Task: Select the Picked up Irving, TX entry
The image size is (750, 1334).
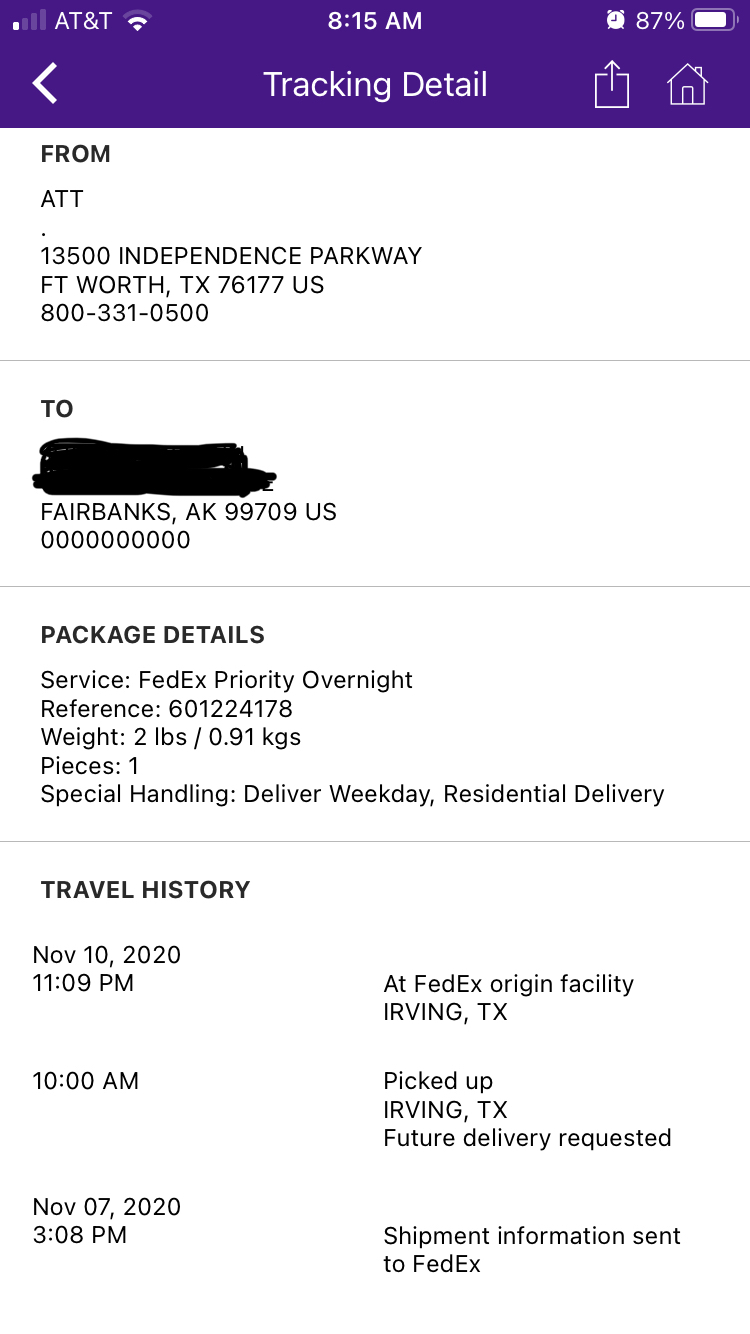Action: pos(527,1109)
